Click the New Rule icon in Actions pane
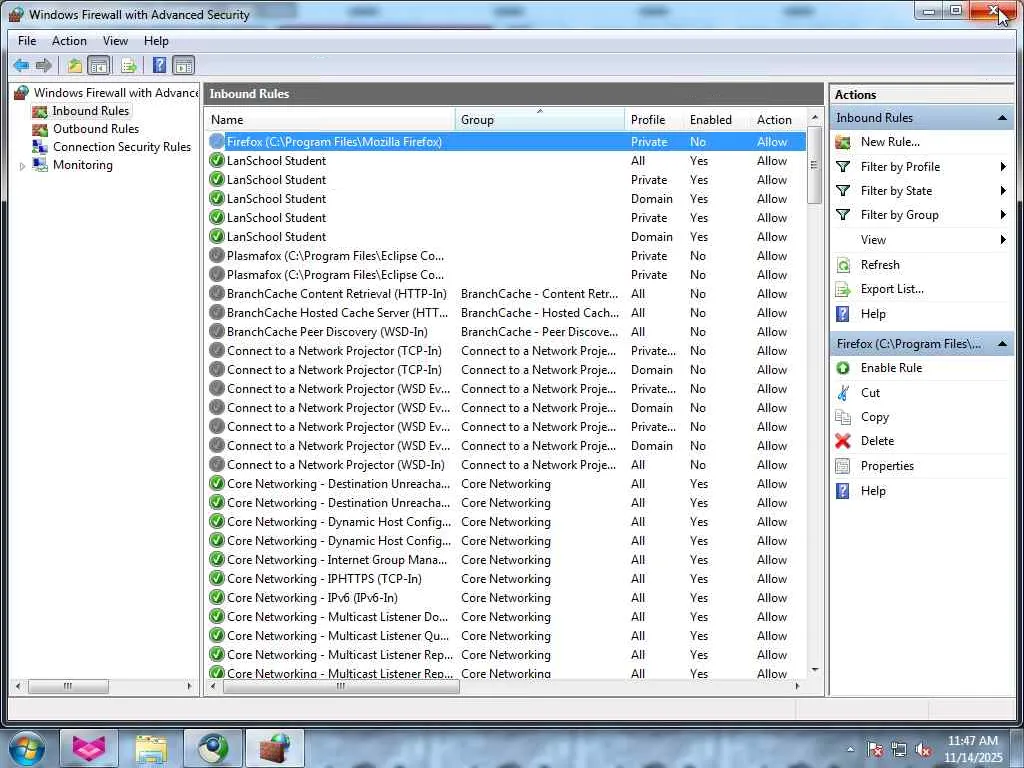Screen dimensions: 1024x768 coord(843,142)
